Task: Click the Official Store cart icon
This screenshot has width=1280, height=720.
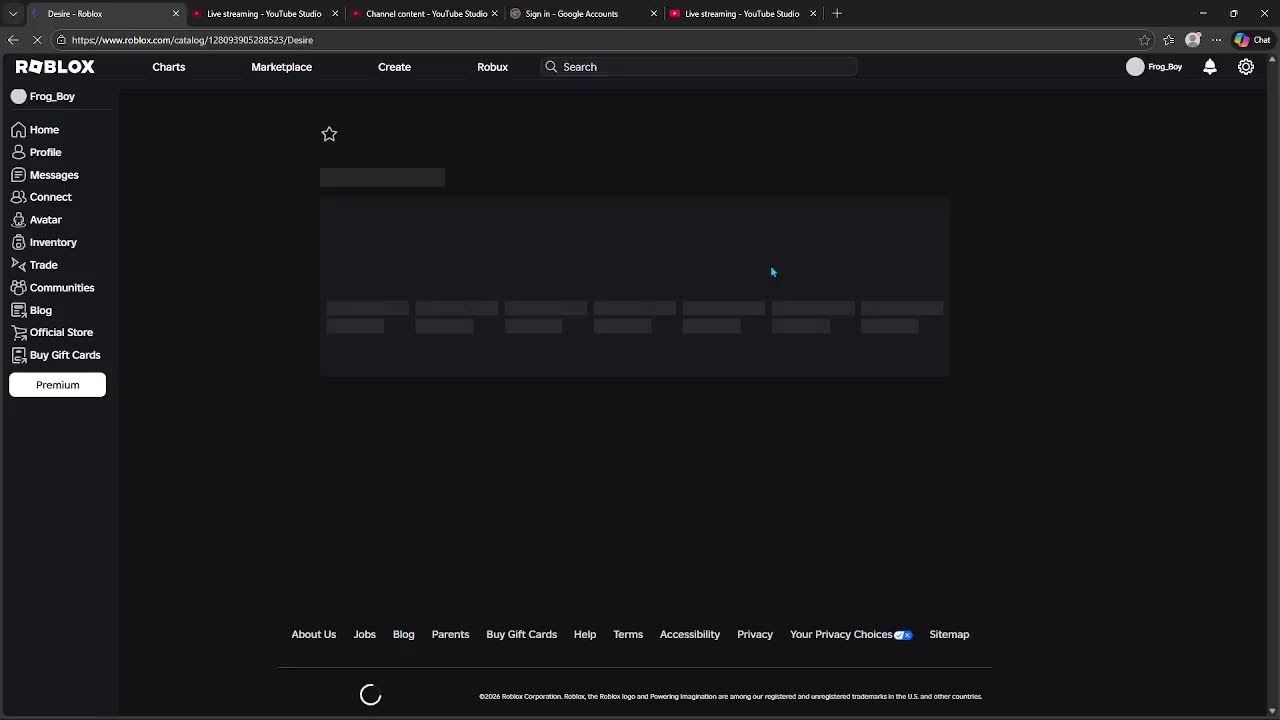Action: pyautogui.click(x=18, y=332)
